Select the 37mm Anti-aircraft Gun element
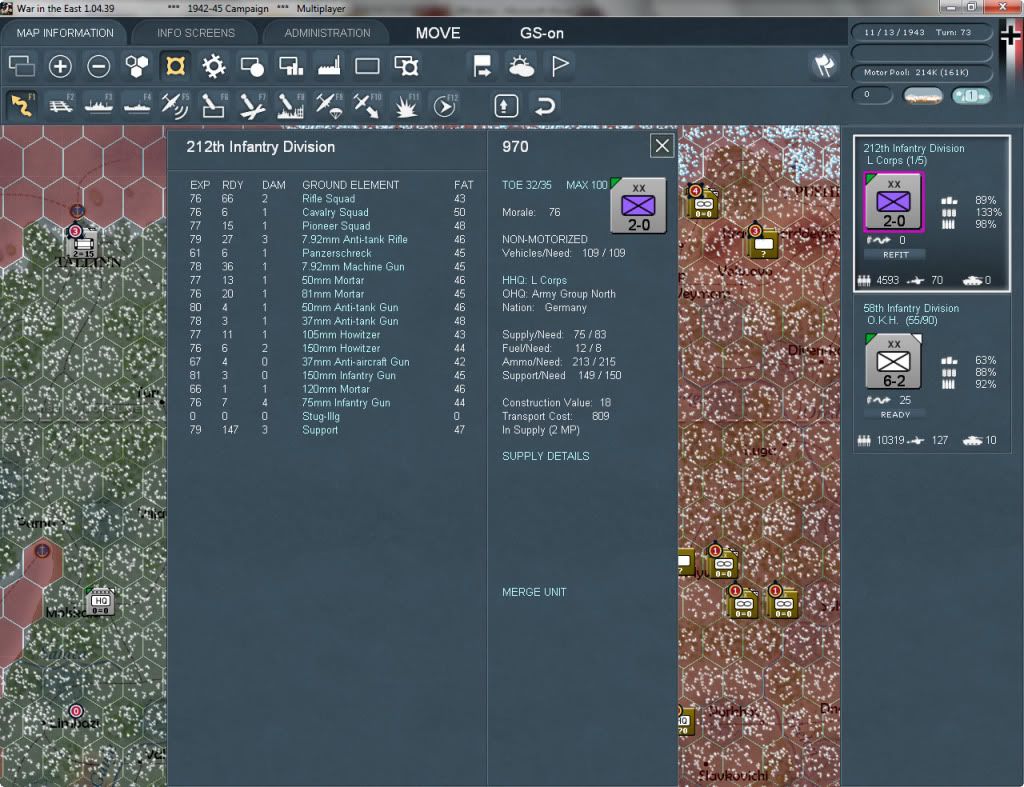 coord(355,362)
